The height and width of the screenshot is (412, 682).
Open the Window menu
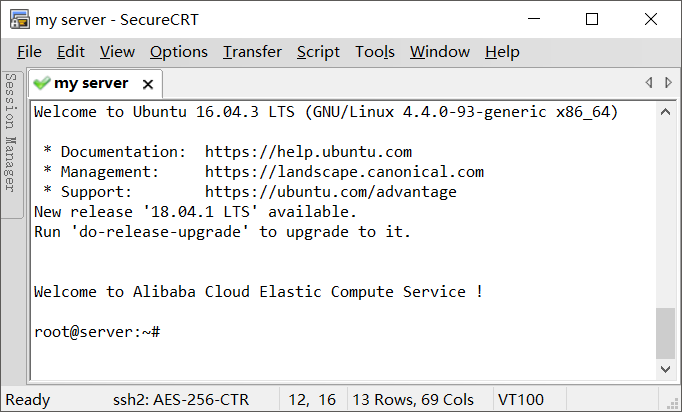(440, 52)
